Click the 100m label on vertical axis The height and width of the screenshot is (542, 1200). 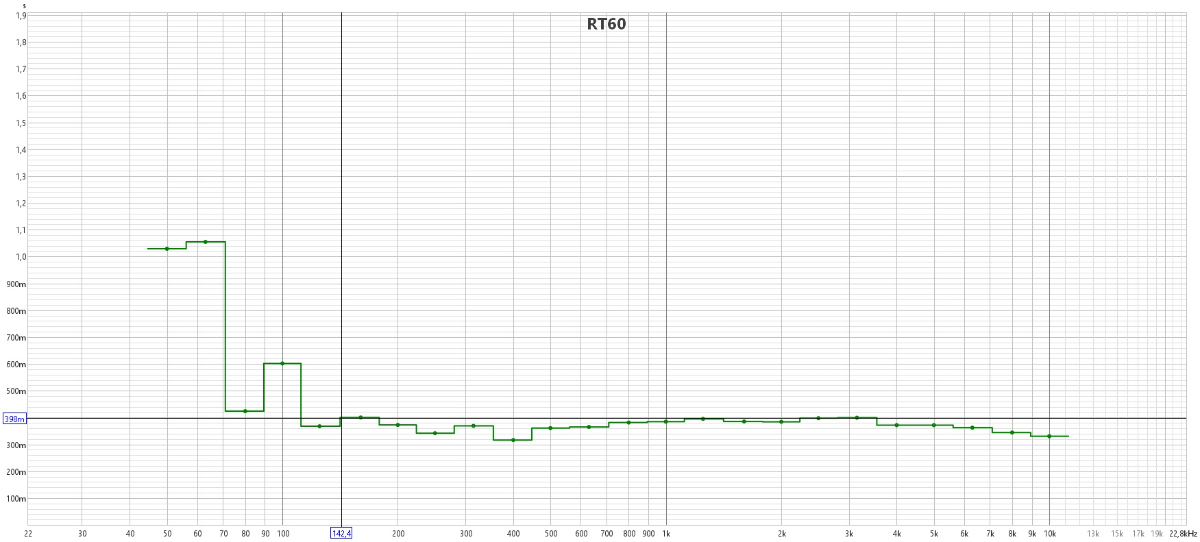click(18, 499)
